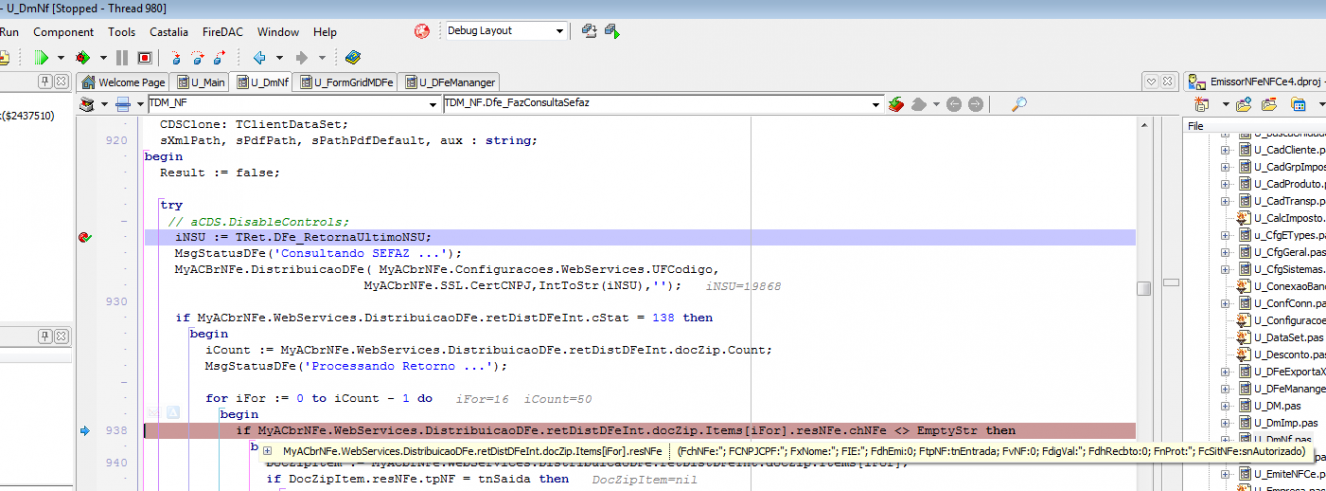Click the blue execution arrow at line 938
The width and height of the screenshot is (1326, 491).
tap(85, 431)
